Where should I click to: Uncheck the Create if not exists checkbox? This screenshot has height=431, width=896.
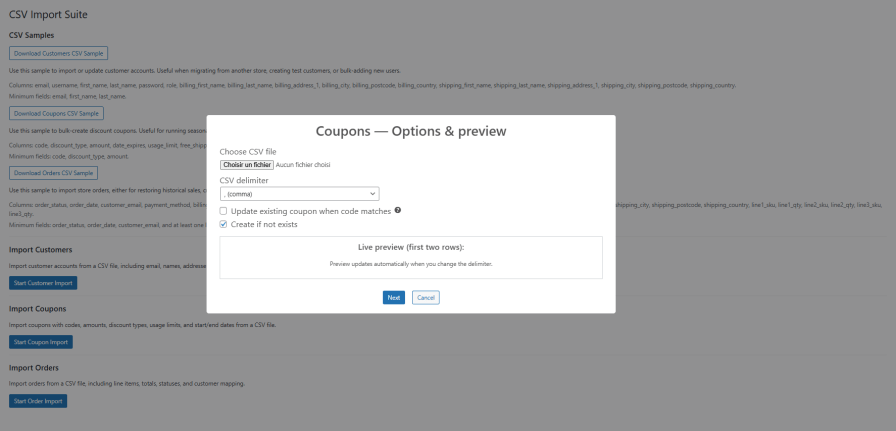tap(224, 225)
